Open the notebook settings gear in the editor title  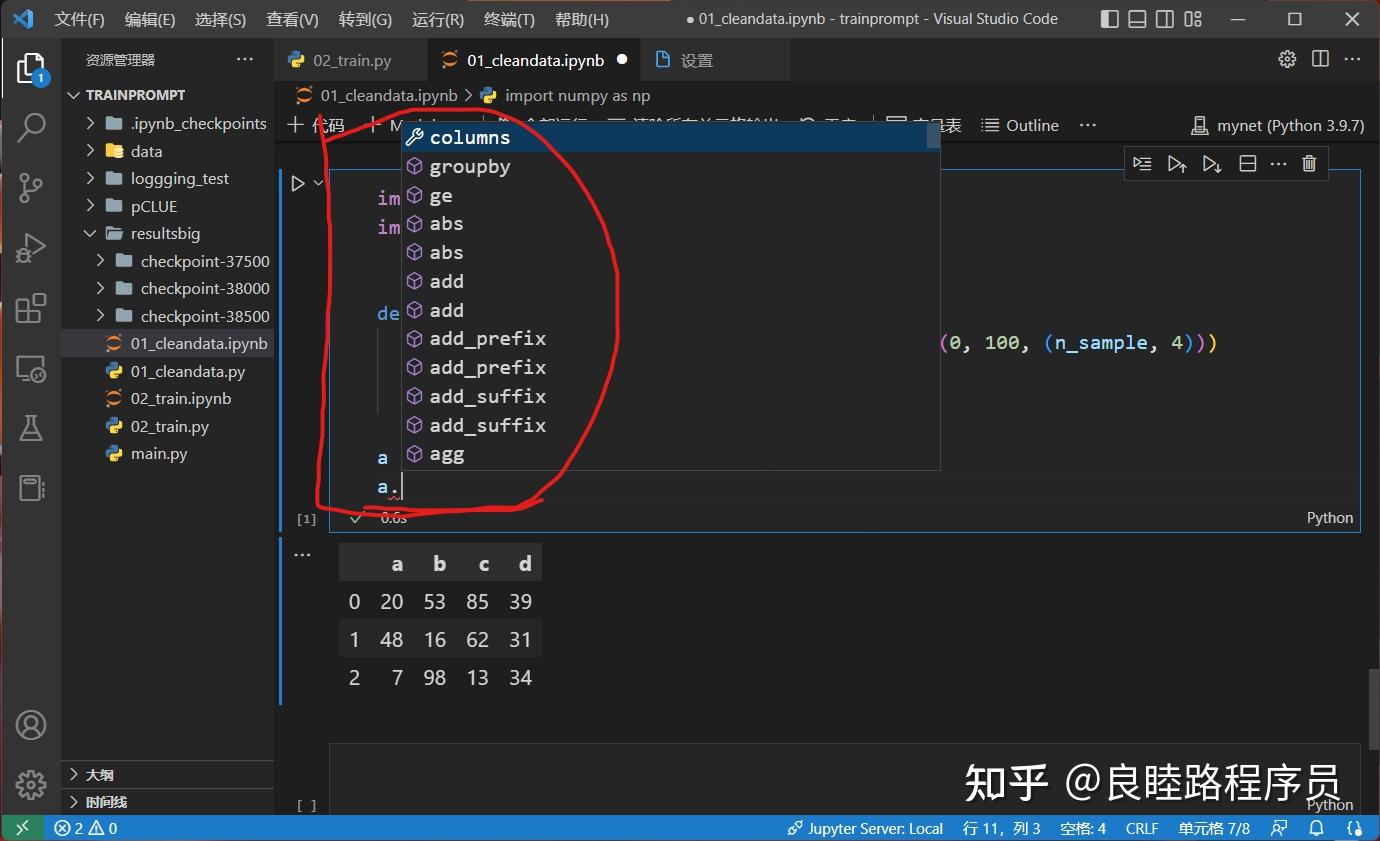tap(1287, 59)
